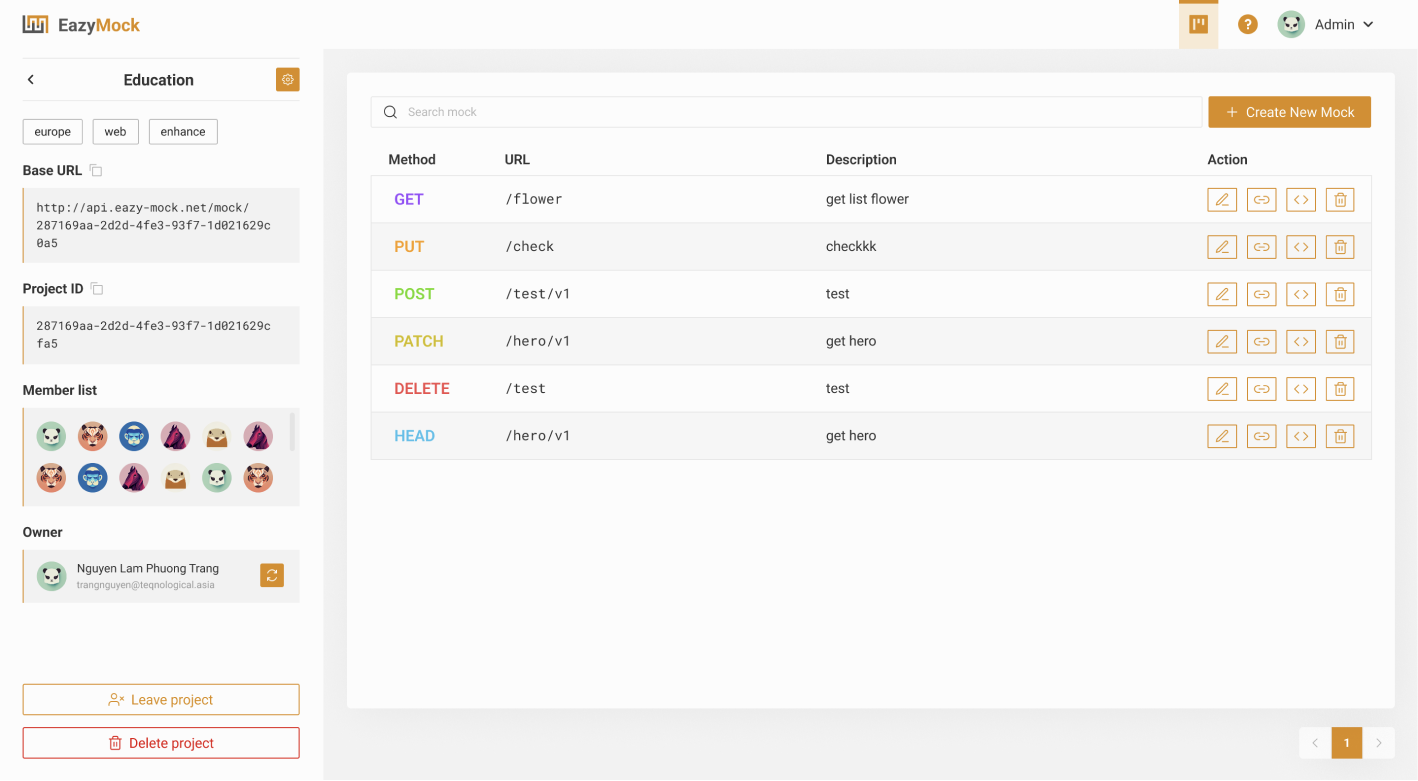This screenshot has height=781, width=1418.
Task: View code for the PUT /check mock
Action: [x=1301, y=247]
